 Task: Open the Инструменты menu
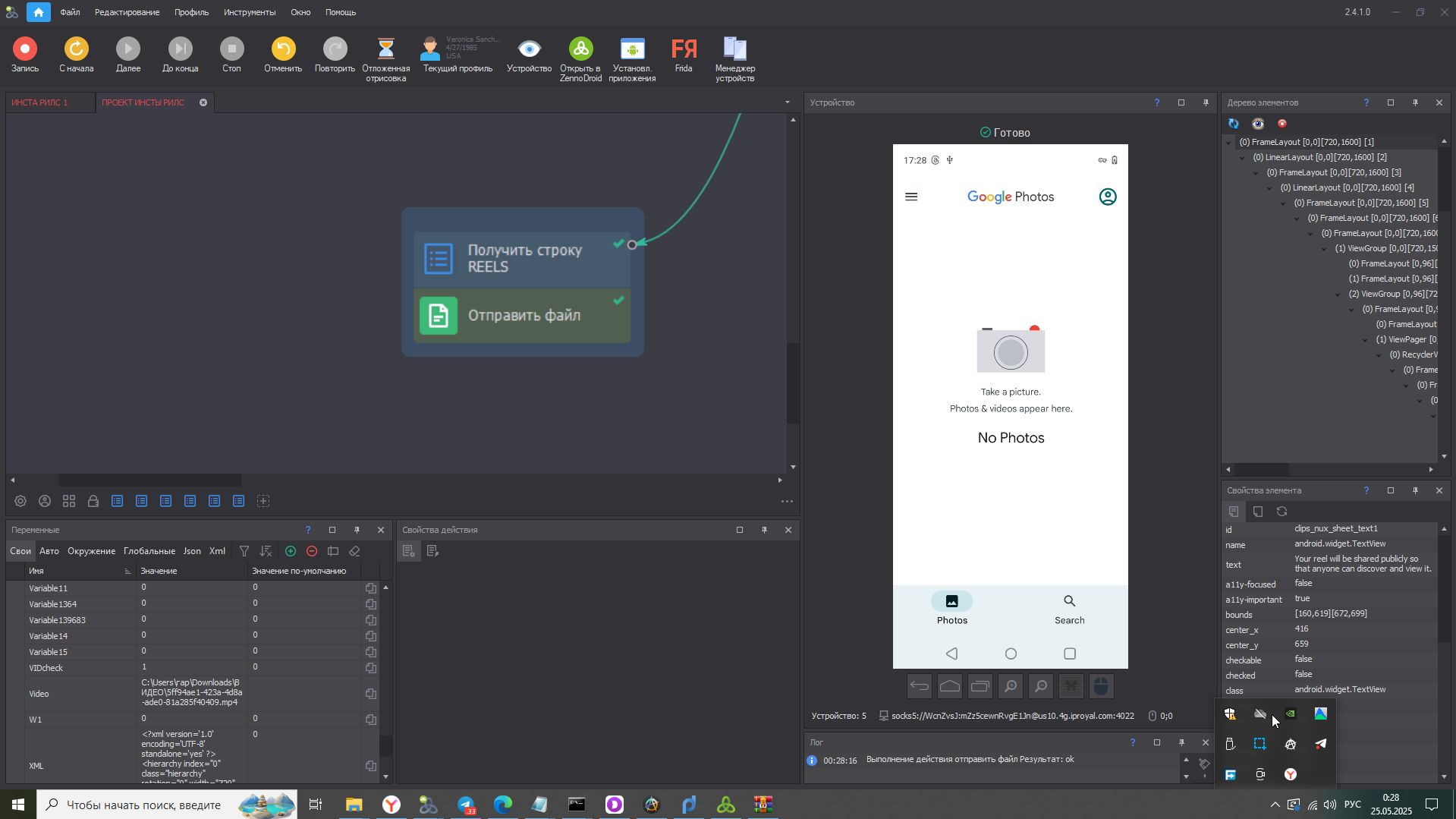tap(249, 12)
